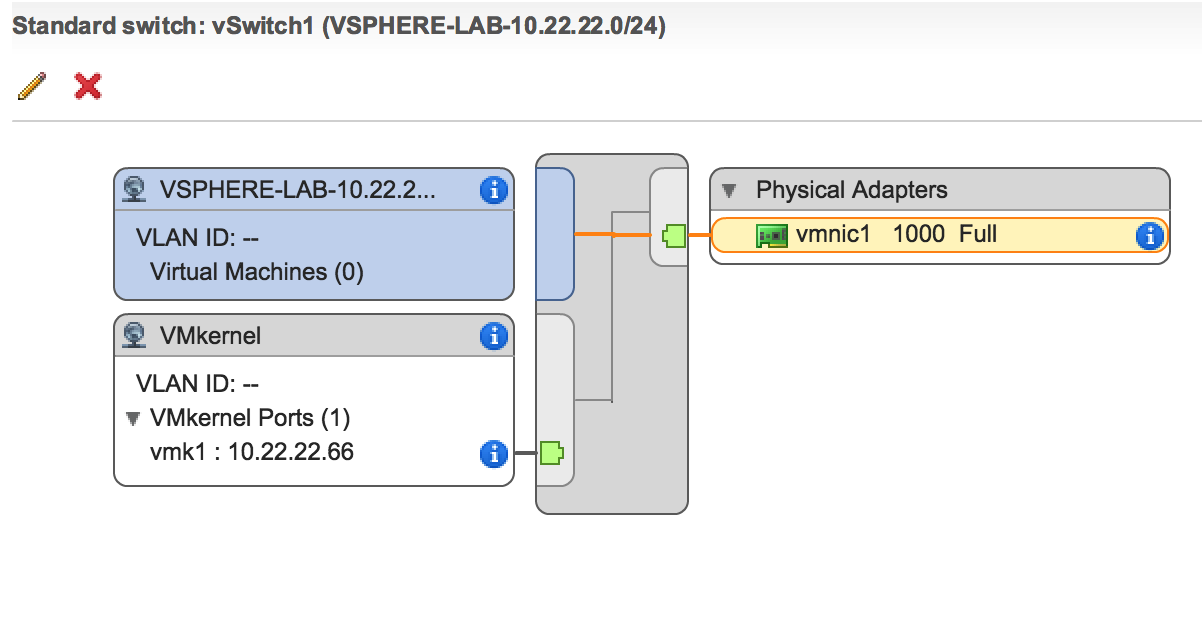This screenshot has height=628, width=1202.
Task: Collapse the Physical Adapters list
Action: pos(730,190)
